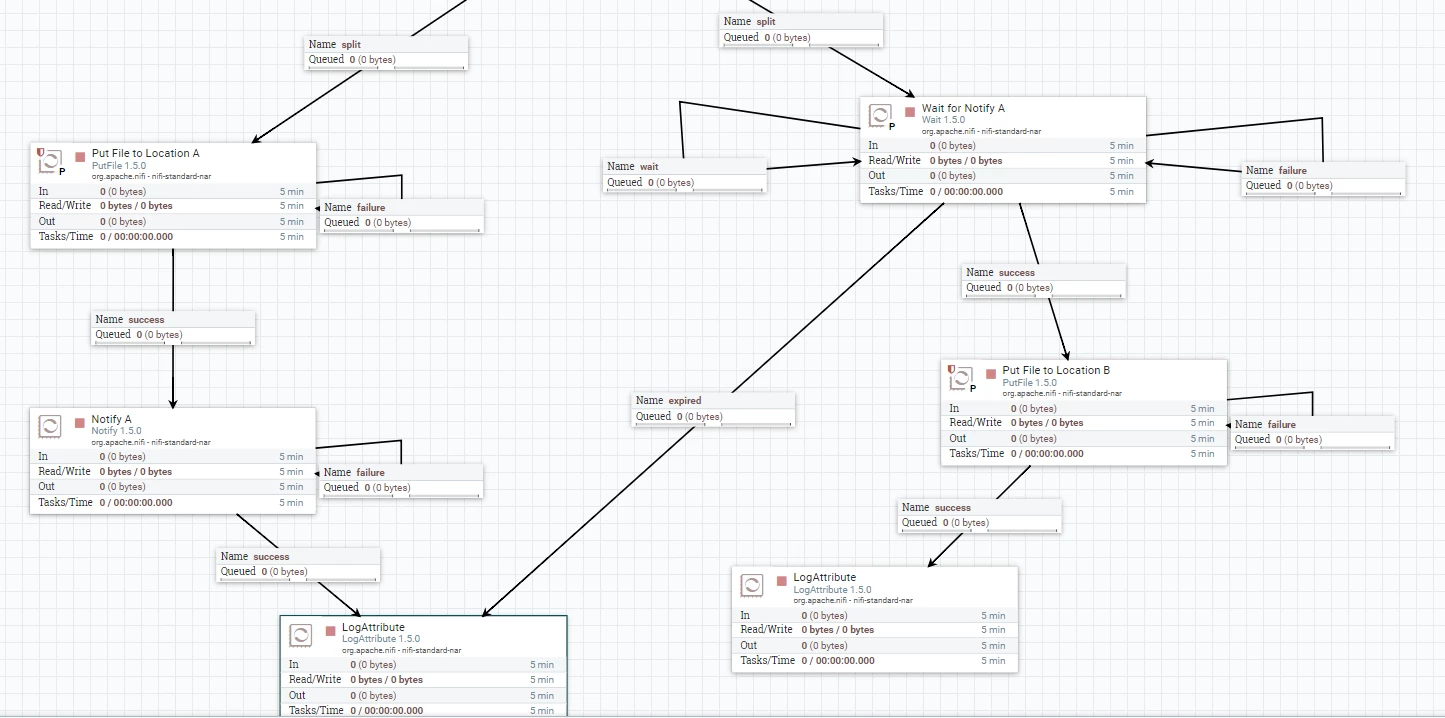The height and width of the screenshot is (718, 1445).
Task: Click the "Put File to Location A" title text
Action: point(146,153)
